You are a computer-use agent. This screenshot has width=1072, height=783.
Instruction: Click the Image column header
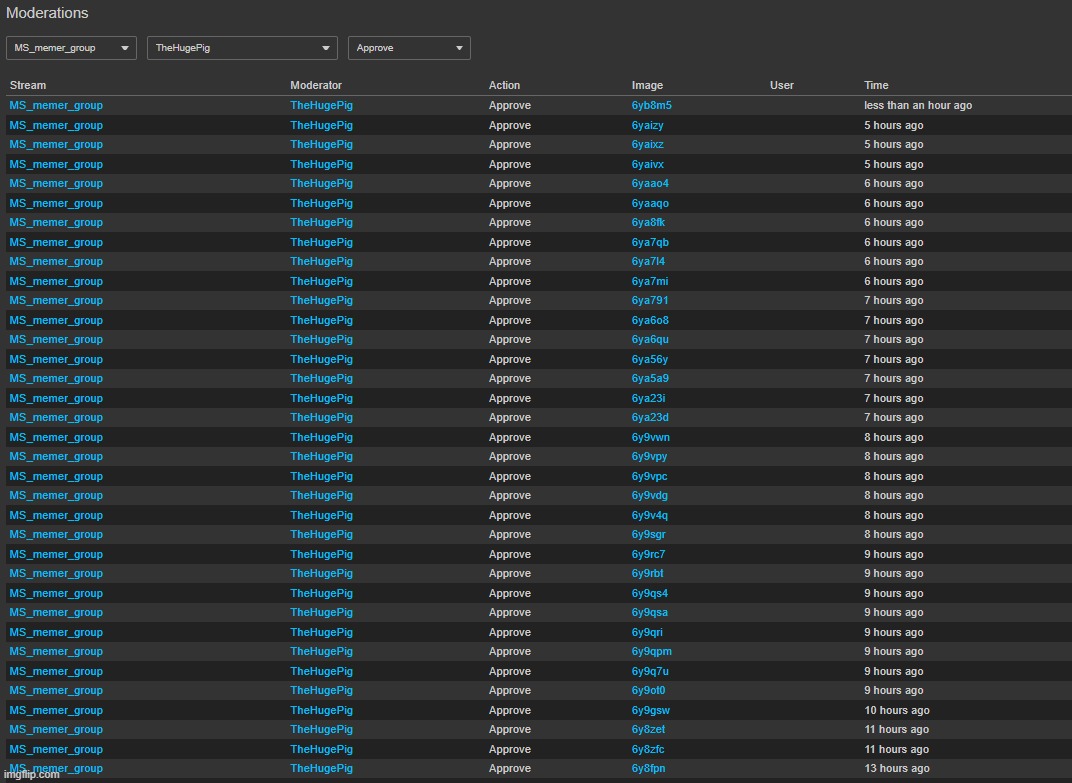[x=647, y=85]
